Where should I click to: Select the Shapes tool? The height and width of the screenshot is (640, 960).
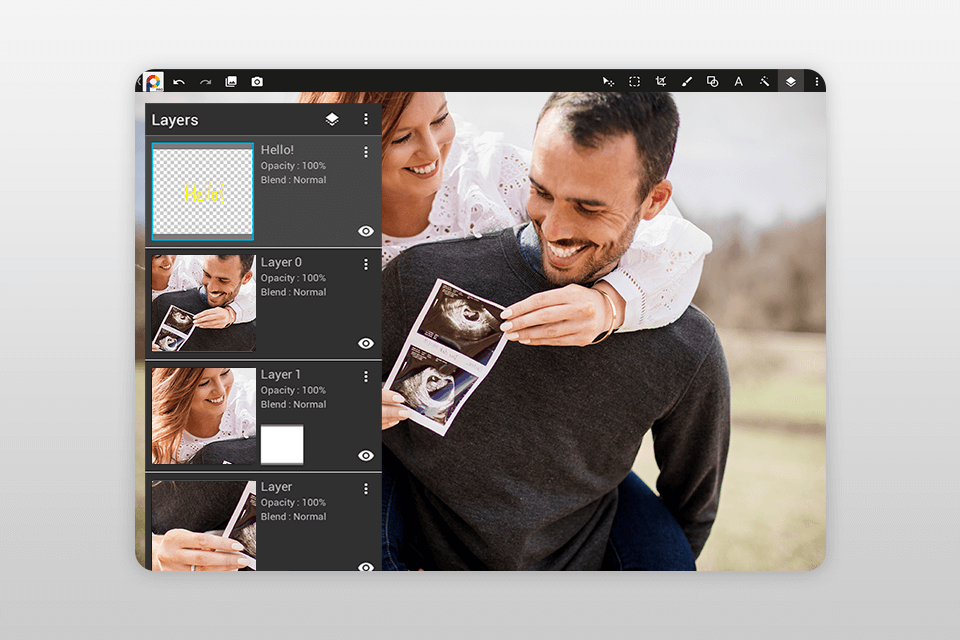tap(713, 81)
